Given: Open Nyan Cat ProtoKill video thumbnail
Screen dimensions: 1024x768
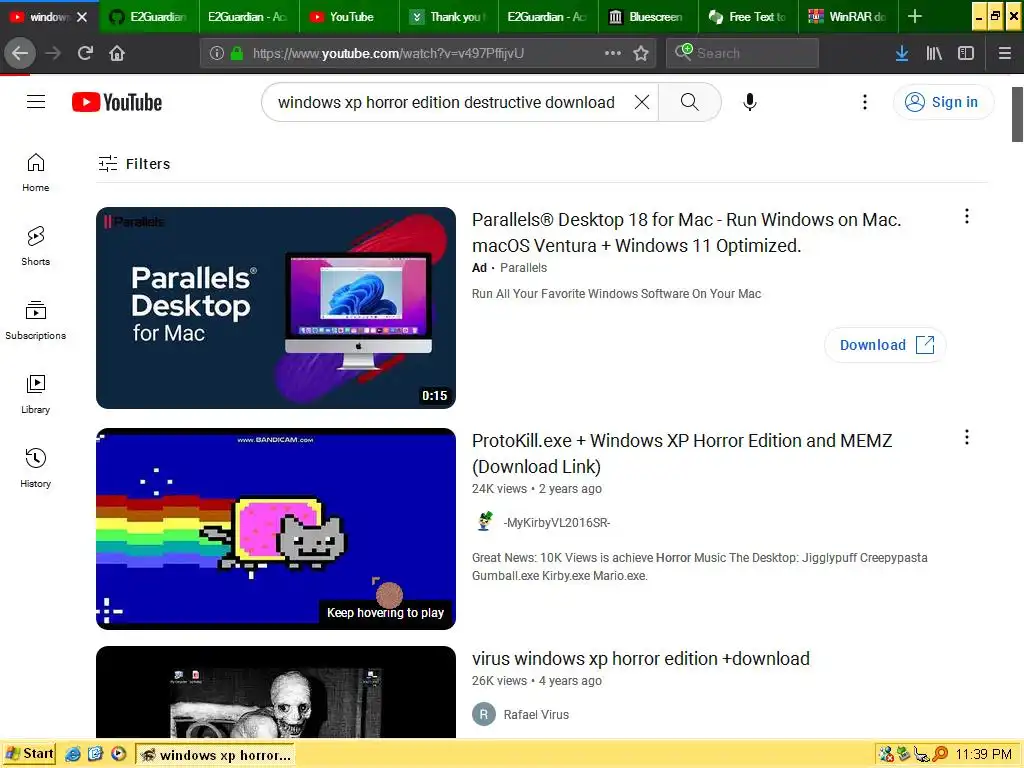Looking at the screenshot, I should coord(276,528).
